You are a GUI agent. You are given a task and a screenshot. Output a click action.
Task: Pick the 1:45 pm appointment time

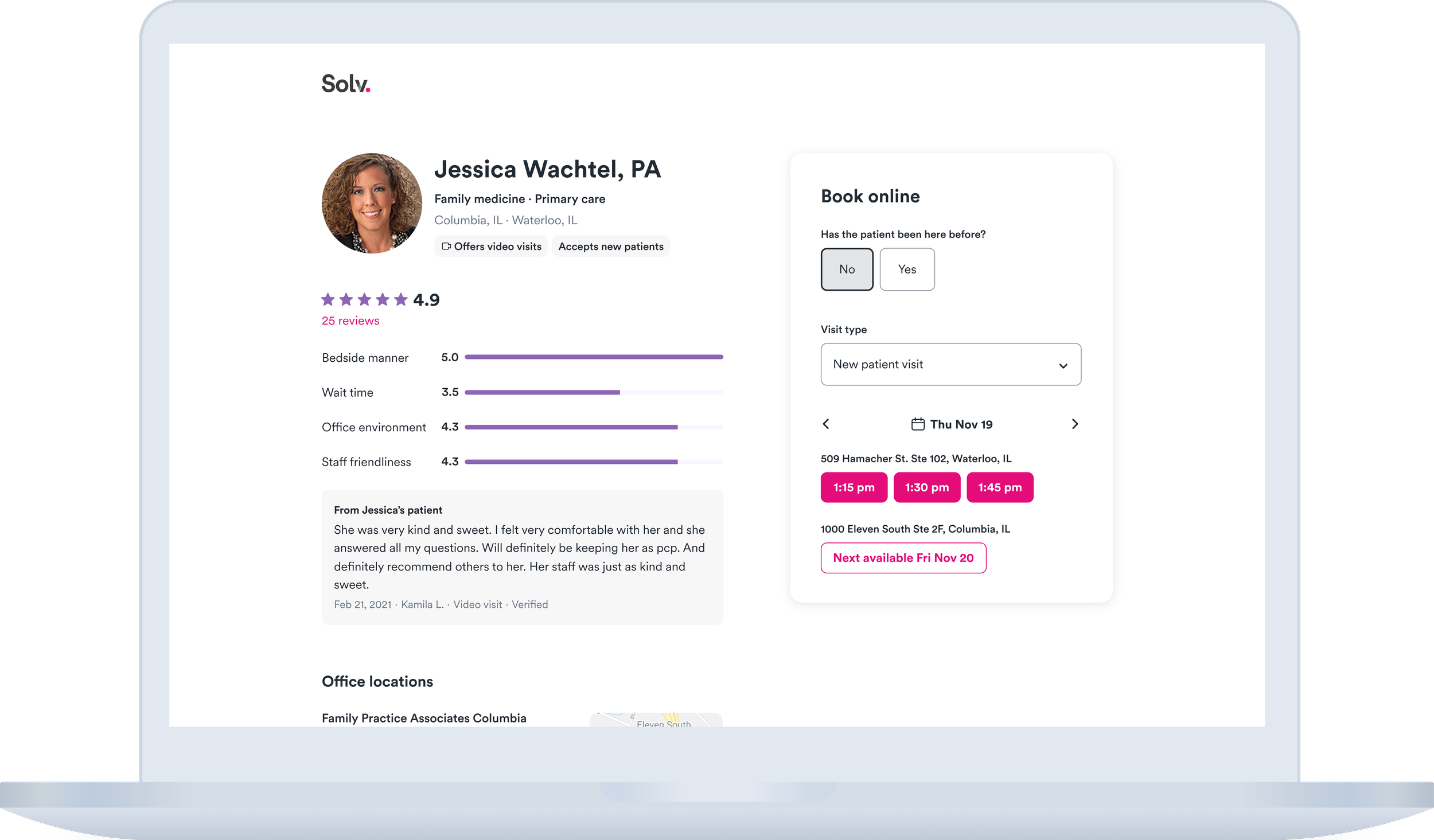click(x=999, y=487)
